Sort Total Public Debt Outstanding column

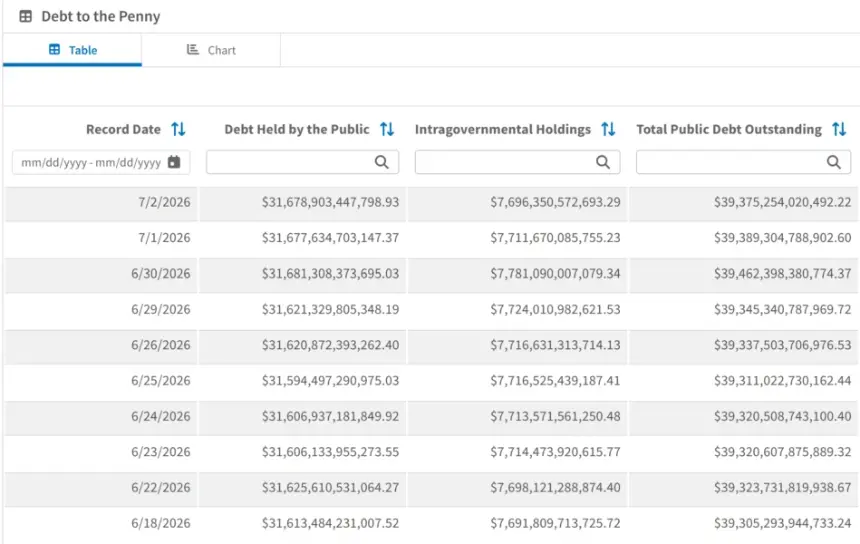tap(839, 129)
